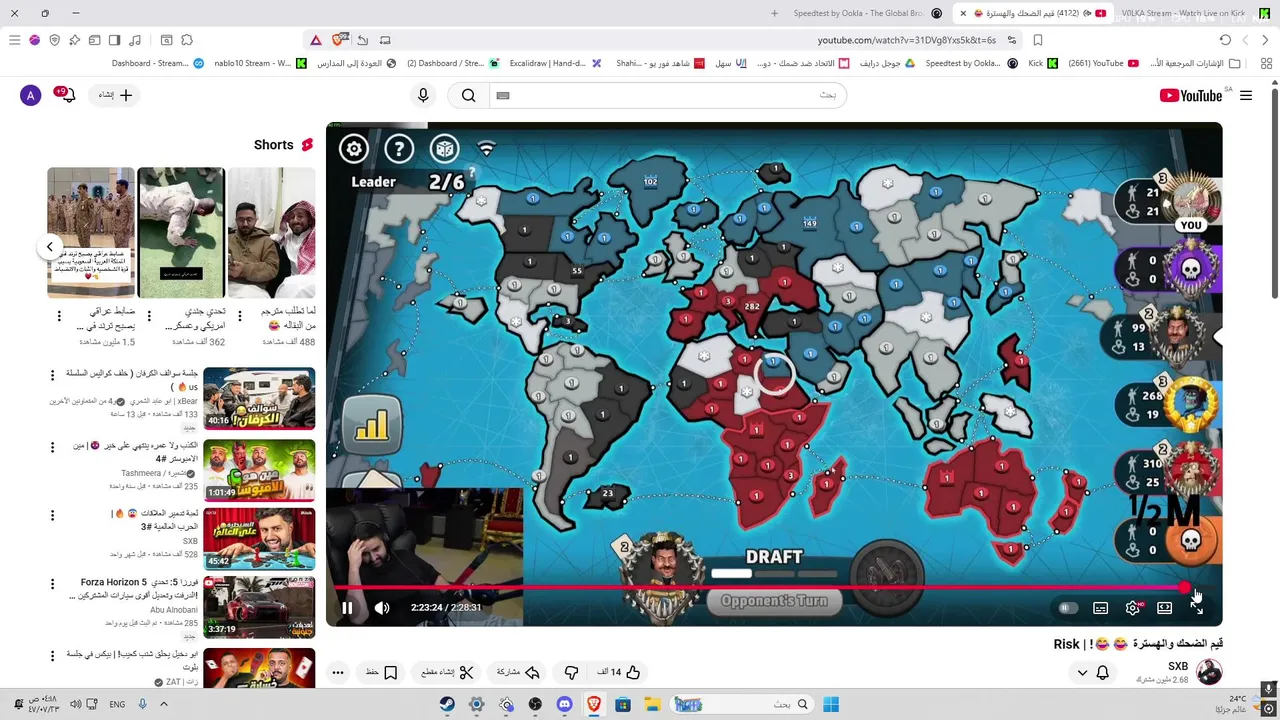This screenshot has height=720, width=1280.
Task: Click the youtube.com address bar URL
Action: click(x=906, y=40)
